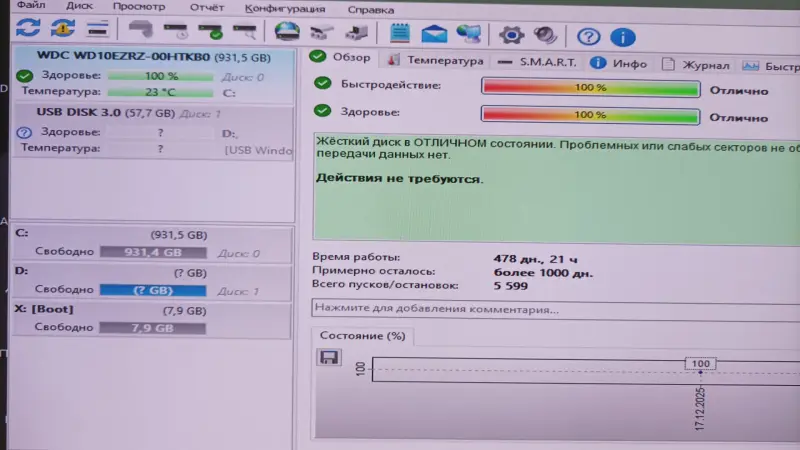
Task: Click the Здоровье 100 % bar in overview
Action: 590,115
